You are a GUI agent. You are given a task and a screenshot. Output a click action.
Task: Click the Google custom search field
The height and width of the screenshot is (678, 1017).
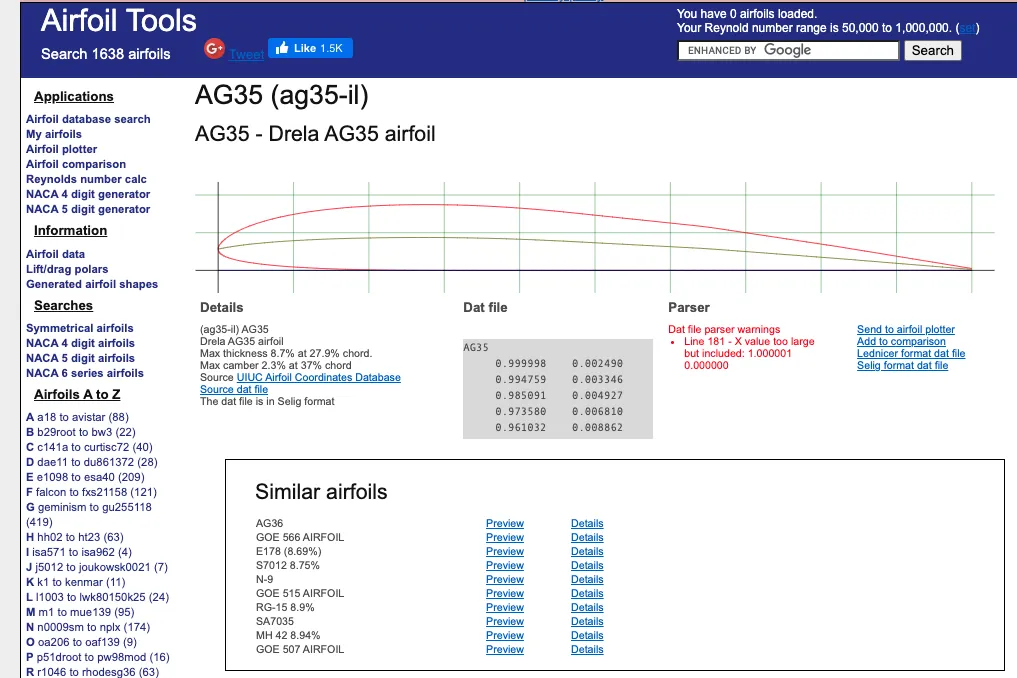(788, 51)
